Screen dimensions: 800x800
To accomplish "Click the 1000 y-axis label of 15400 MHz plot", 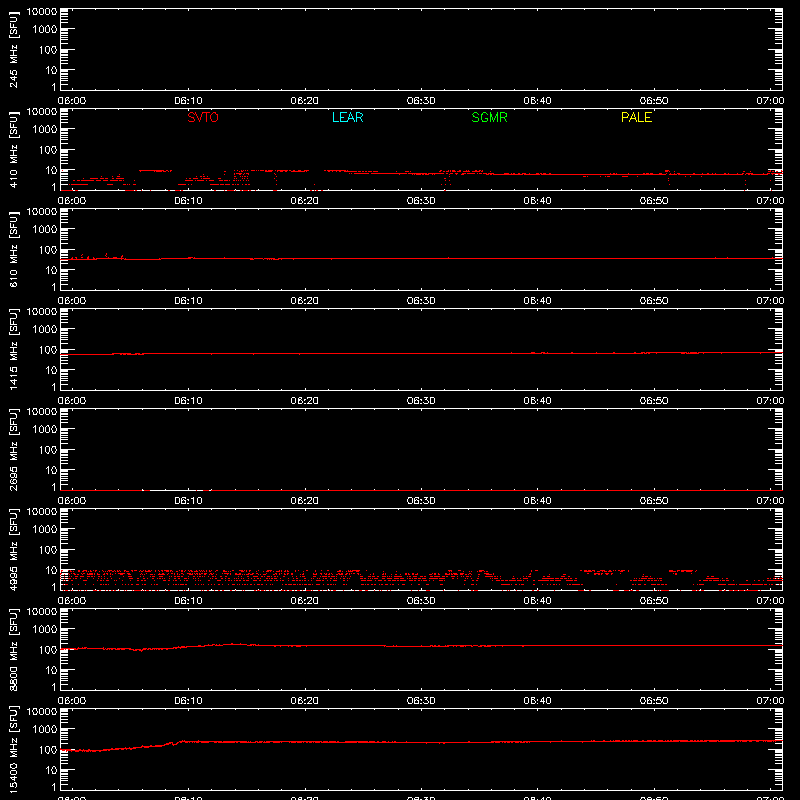I will 45,730.
